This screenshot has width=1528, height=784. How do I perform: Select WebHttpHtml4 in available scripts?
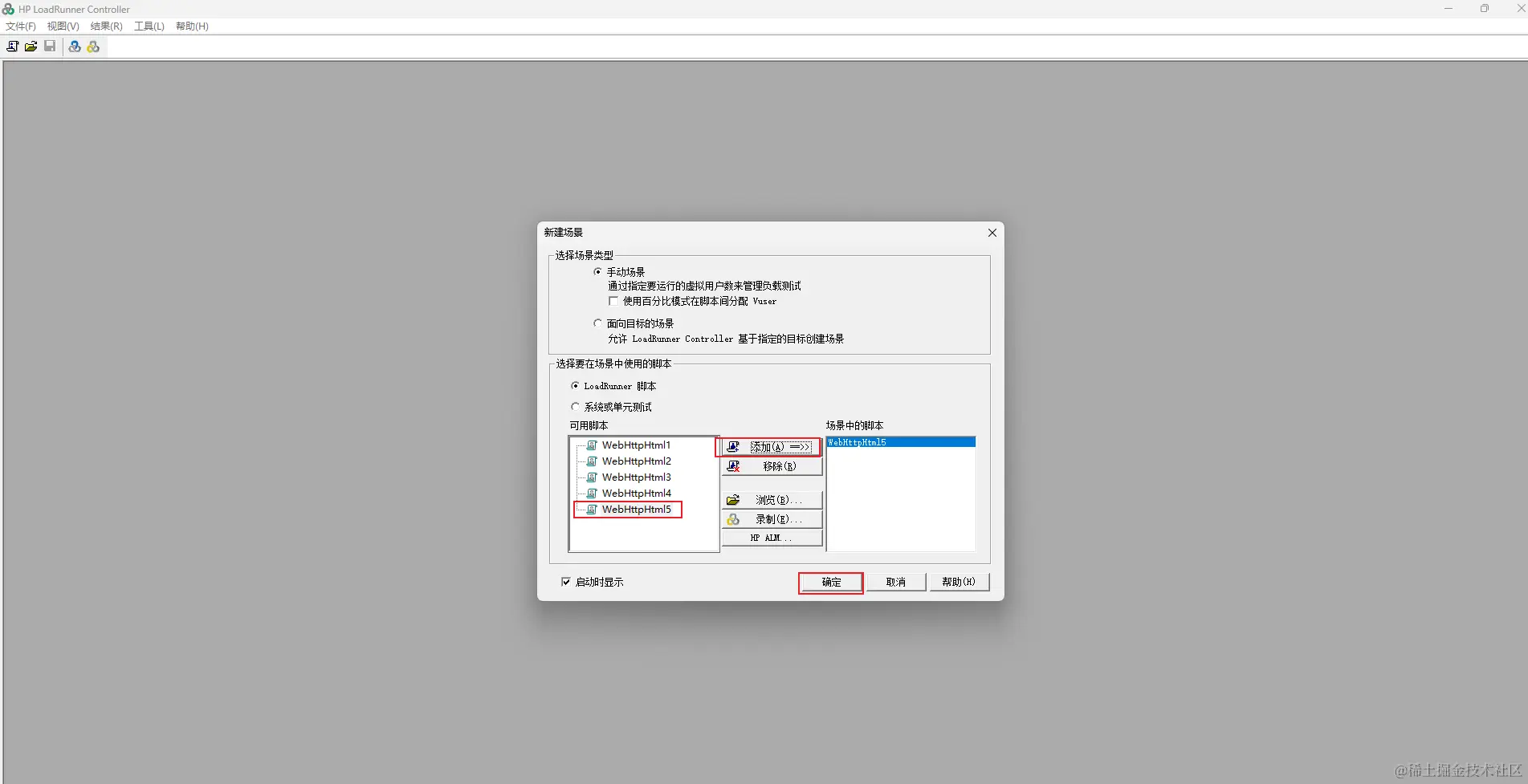(636, 494)
